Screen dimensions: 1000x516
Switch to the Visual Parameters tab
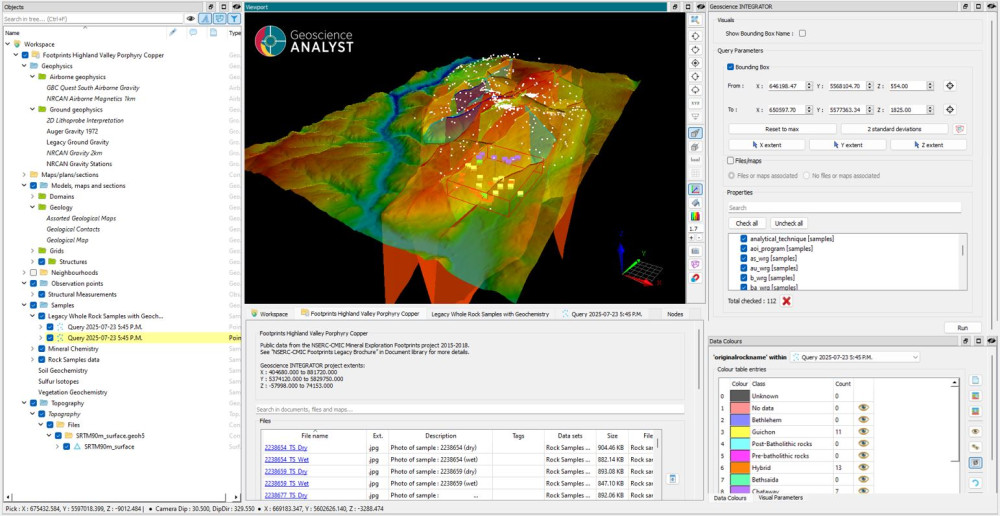pyautogui.click(x=780, y=497)
